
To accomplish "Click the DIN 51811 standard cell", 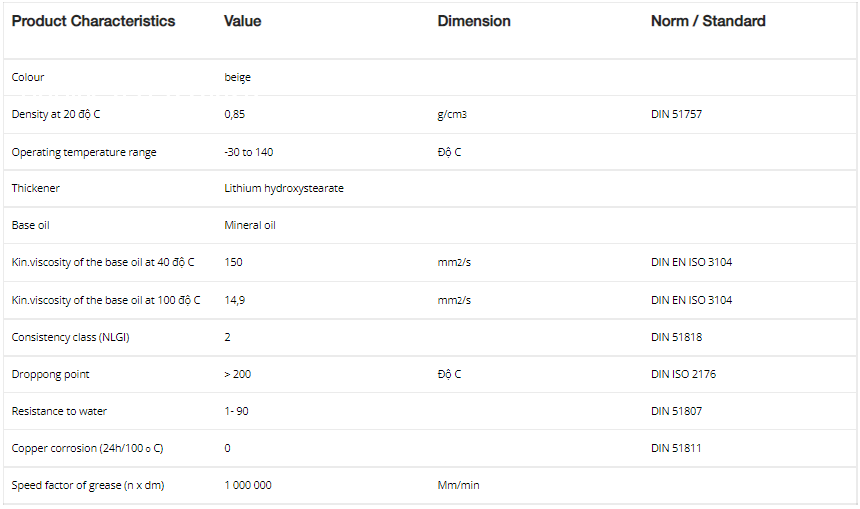I will coord(676,448).
